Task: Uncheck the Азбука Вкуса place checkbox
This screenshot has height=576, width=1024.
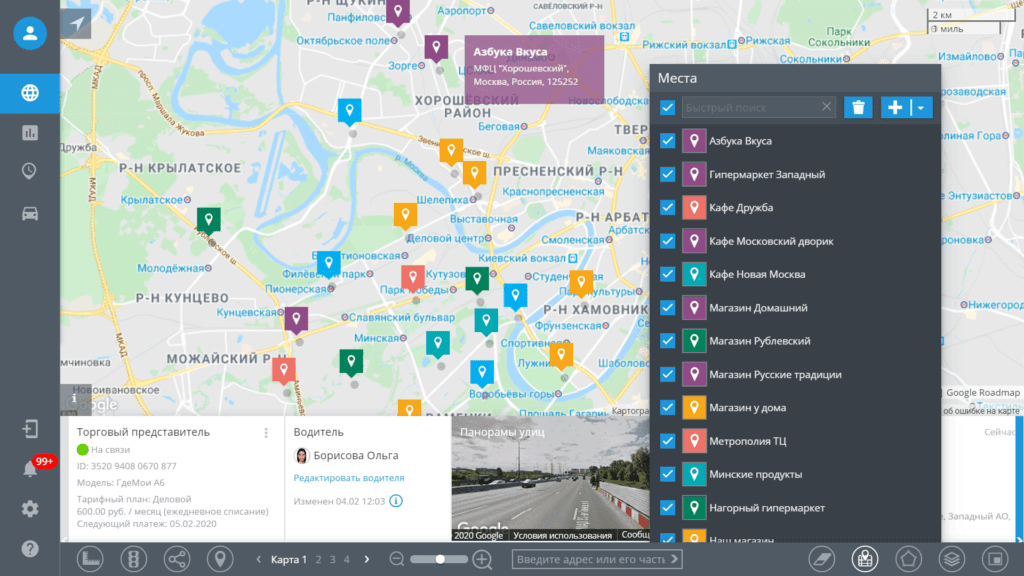Action: 667,140
